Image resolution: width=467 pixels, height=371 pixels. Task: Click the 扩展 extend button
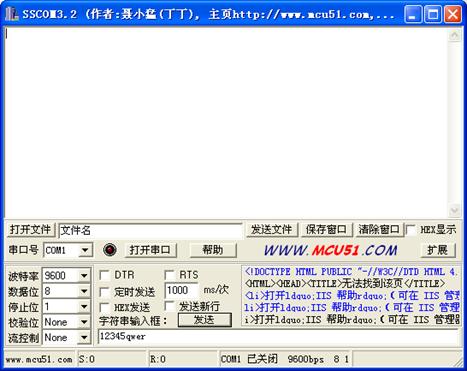pyautogui.click(x=438, y=250)
